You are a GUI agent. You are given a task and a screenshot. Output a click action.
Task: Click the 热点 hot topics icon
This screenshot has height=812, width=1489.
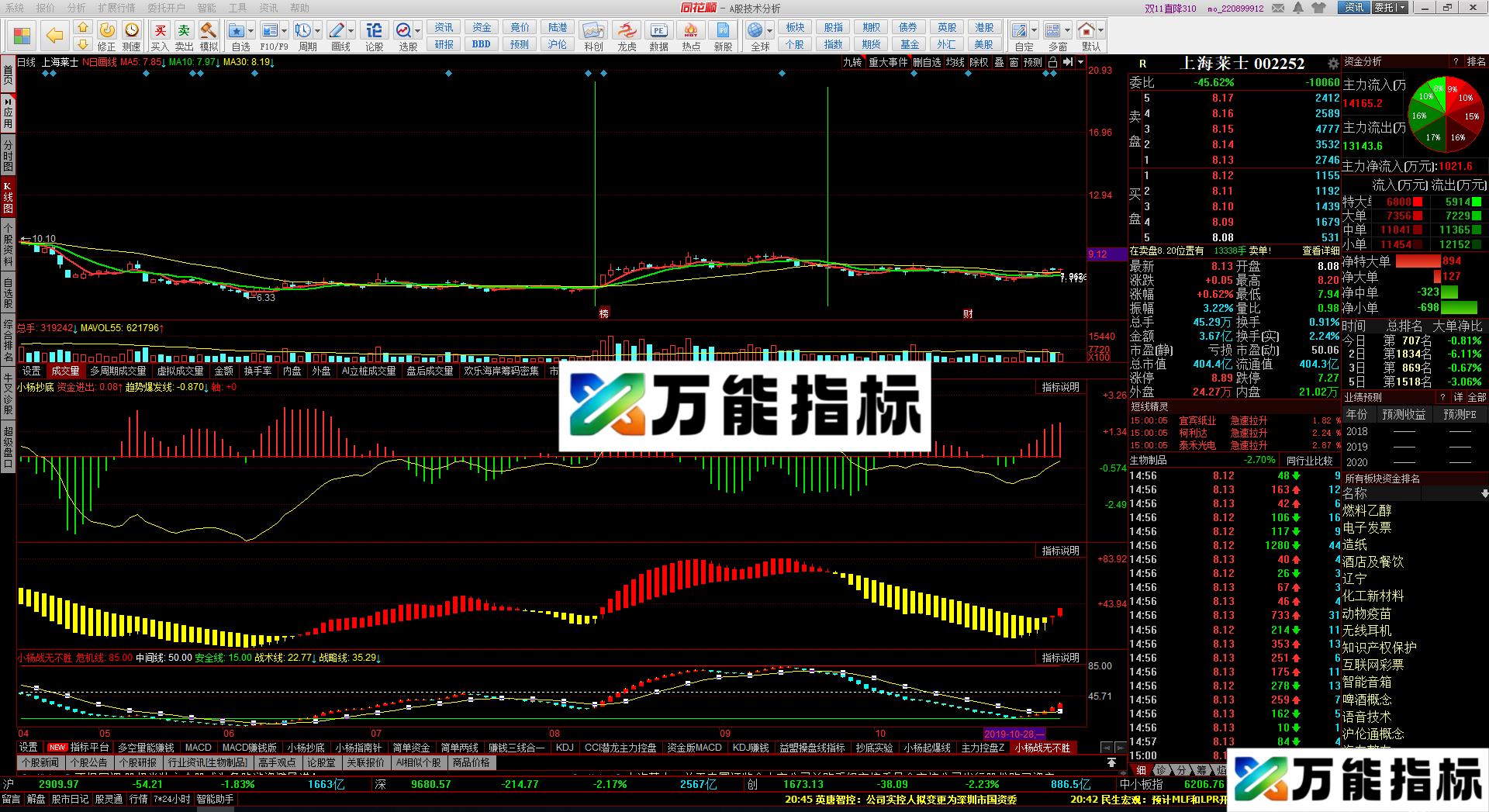point(690,31)
